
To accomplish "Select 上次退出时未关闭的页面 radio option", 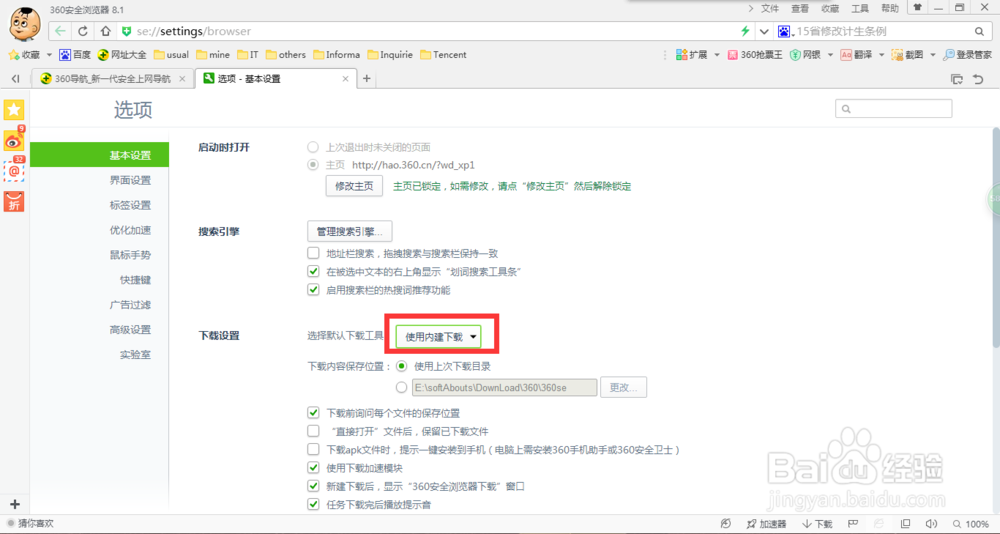I will (312, 147).
